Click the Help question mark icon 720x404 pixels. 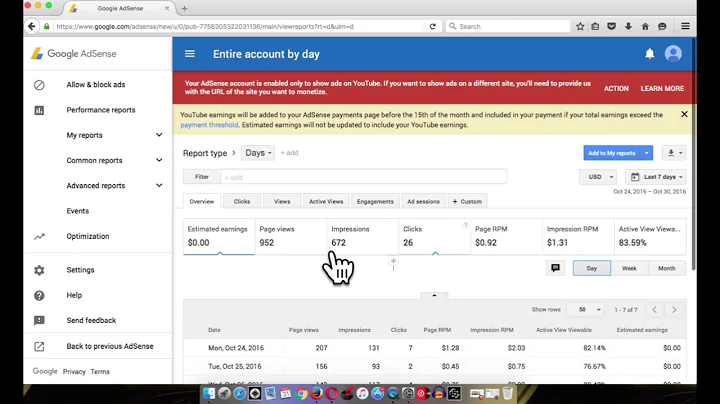pyautogui.click(x=39, y=295)
